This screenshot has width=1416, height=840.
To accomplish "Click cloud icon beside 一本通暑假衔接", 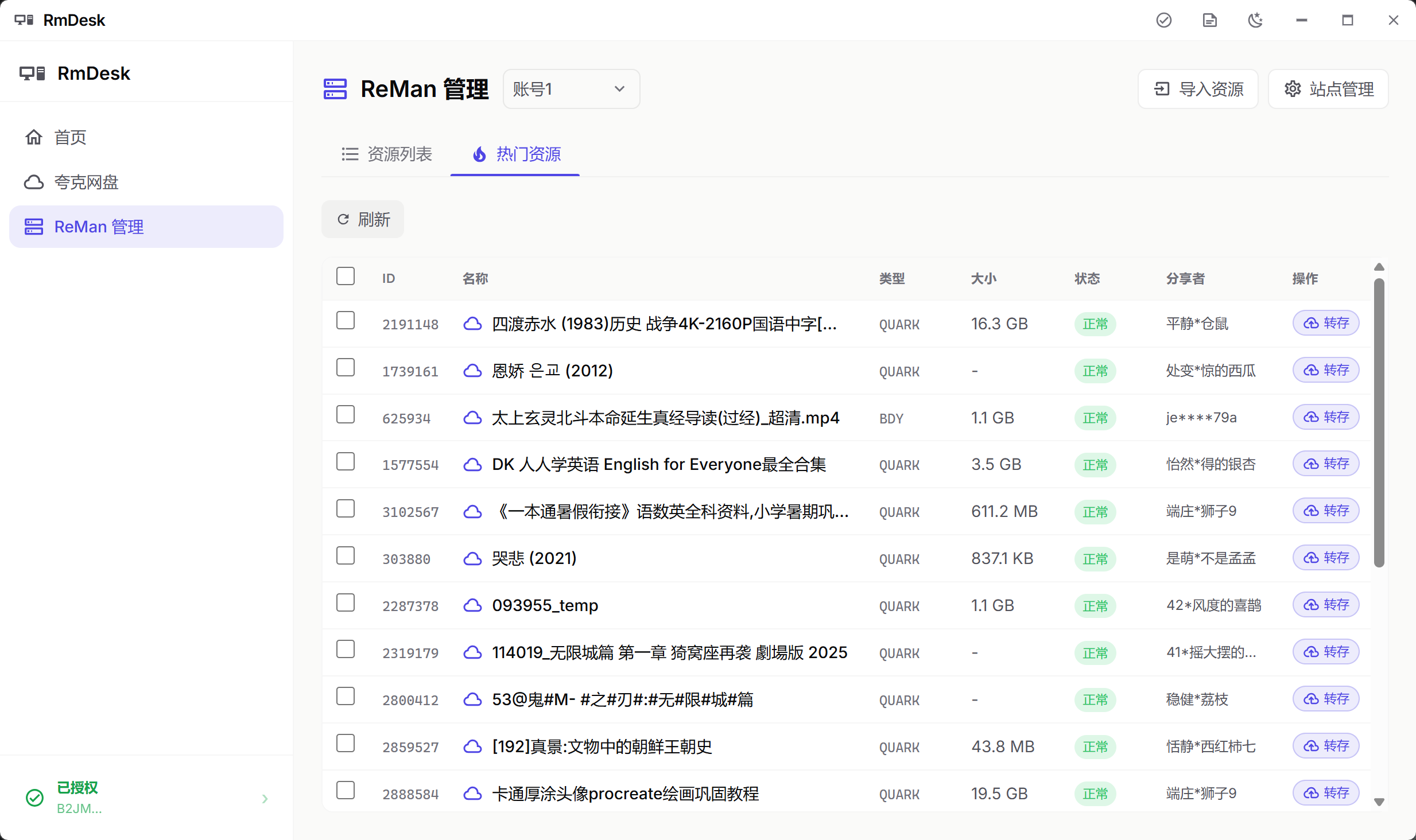I will tap(472, 511).
